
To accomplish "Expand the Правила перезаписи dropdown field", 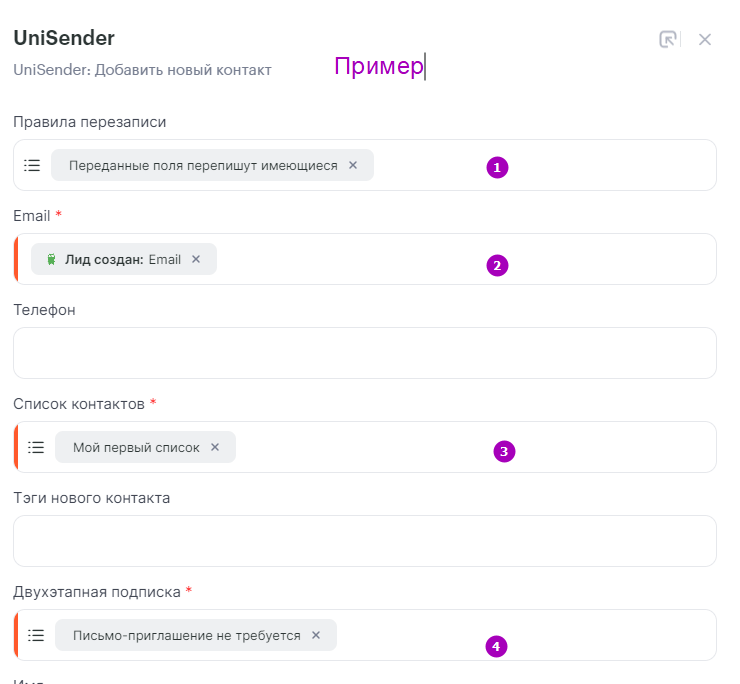I will tap(365, 165).
